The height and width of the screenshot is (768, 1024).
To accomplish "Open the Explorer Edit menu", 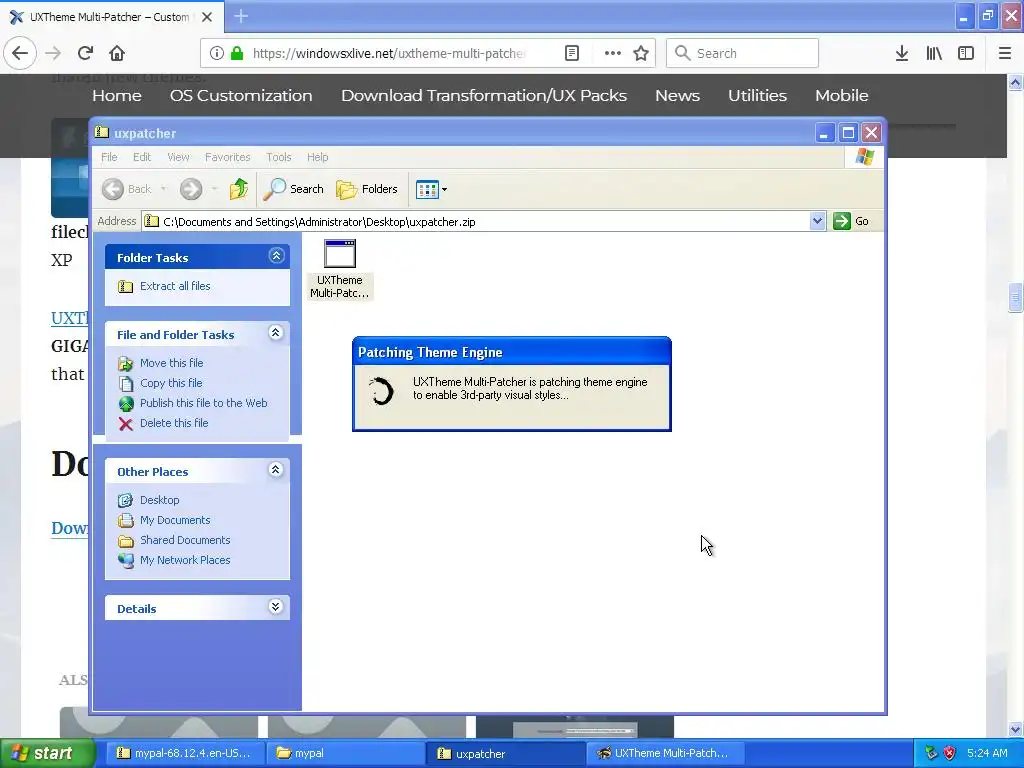I will tap(142, 157).
